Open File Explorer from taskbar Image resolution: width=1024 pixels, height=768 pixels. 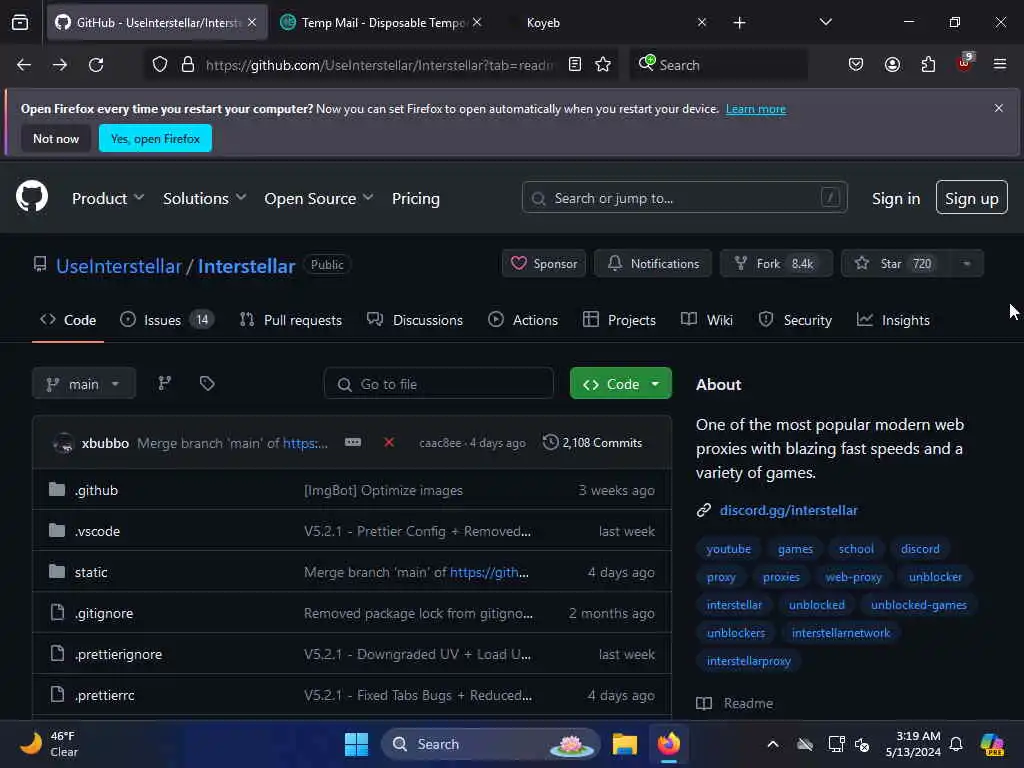click(624, 744)
